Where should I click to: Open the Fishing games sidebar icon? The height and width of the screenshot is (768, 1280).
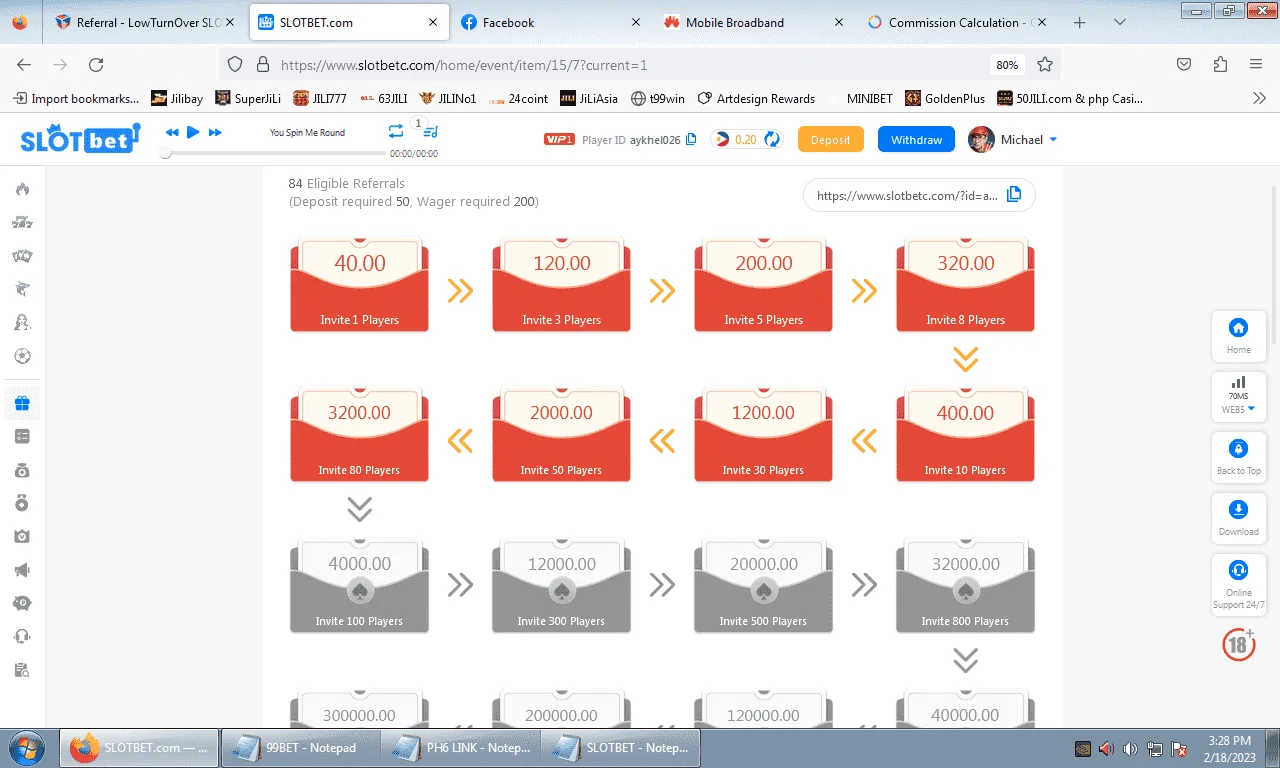[x=22, y=289]
